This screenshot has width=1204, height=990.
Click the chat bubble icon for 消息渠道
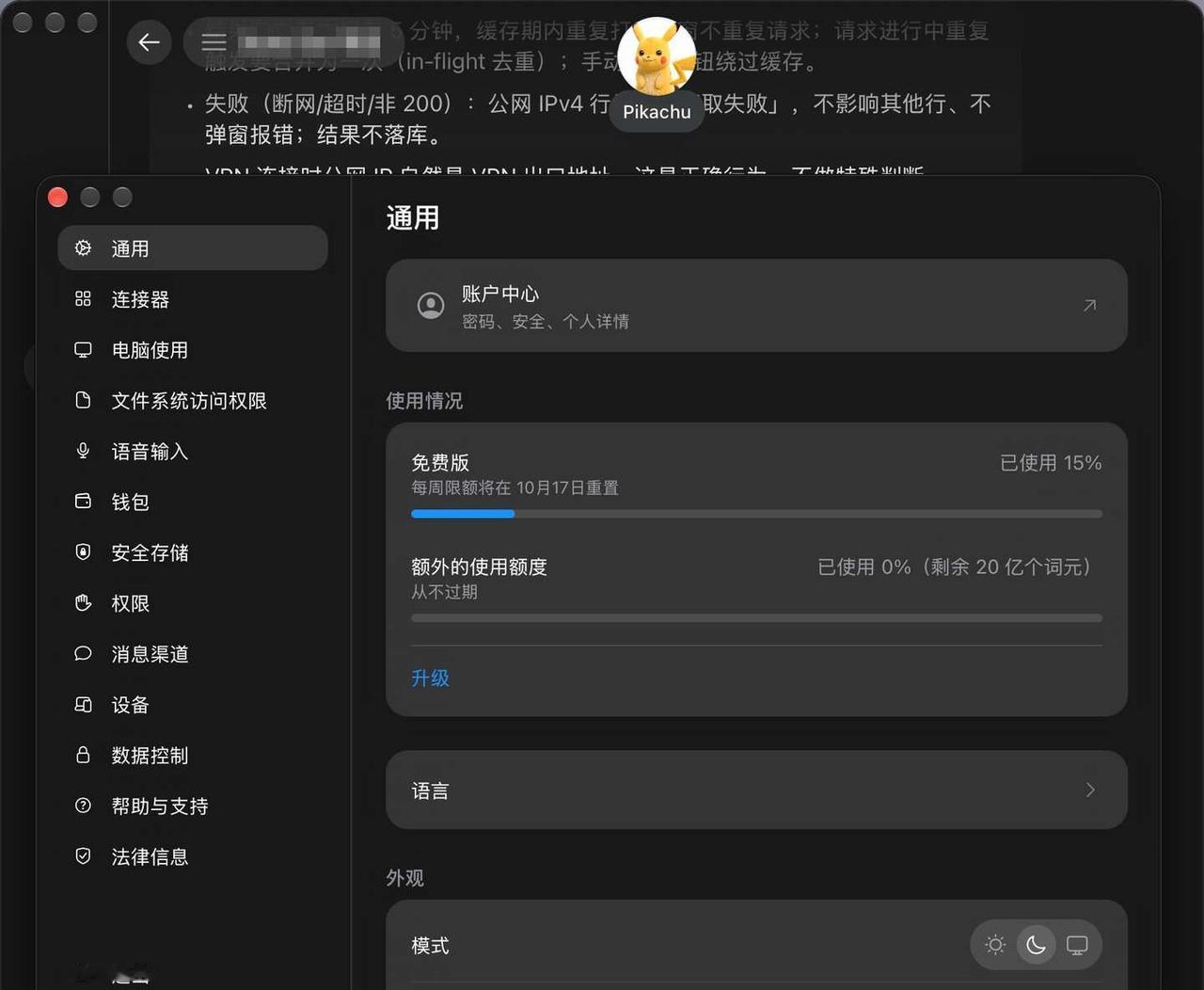pyautogui.click(x=83, y=653)
